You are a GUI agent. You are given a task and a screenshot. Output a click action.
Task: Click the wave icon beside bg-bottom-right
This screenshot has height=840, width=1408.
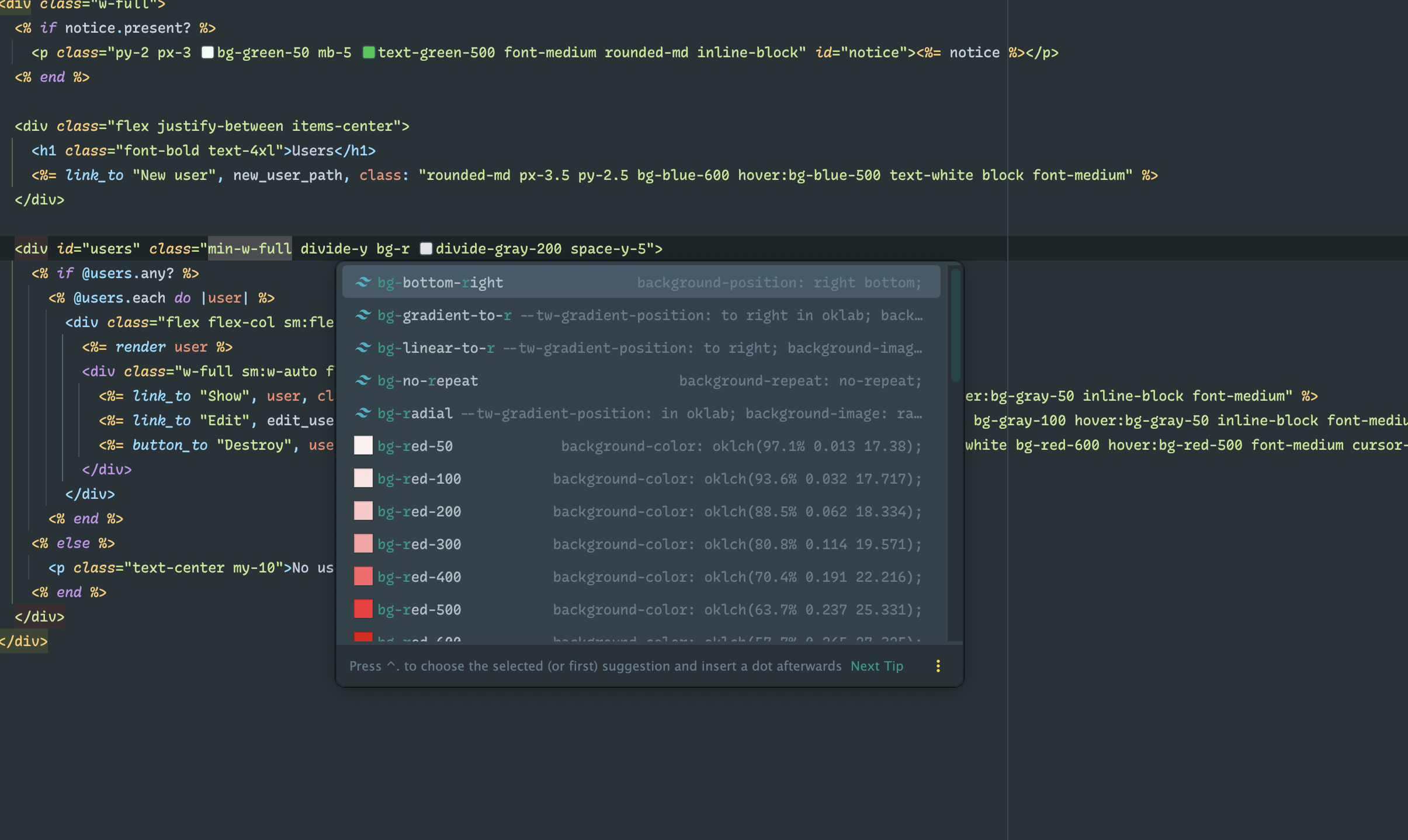tap(363, 282)
